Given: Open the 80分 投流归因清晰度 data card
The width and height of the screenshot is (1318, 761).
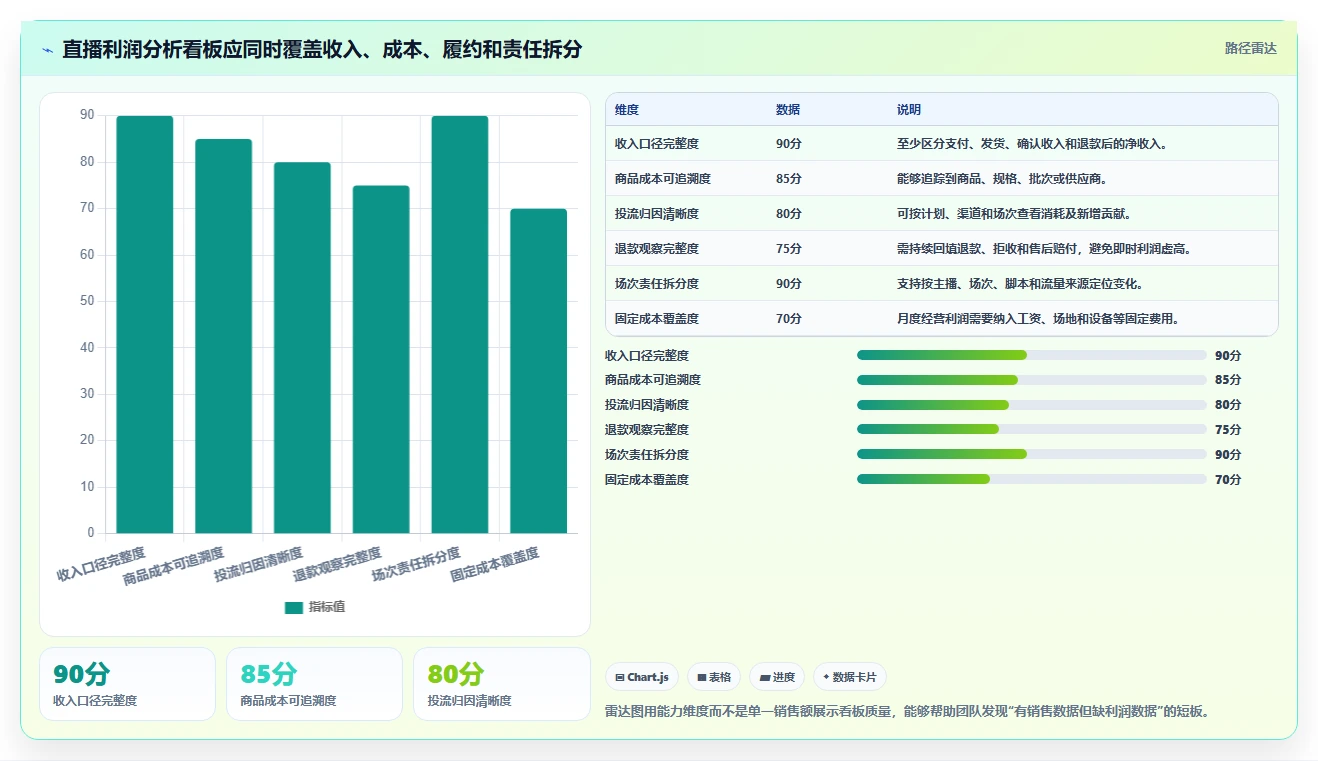Looking at the screenshot, I should click(502, 684).
